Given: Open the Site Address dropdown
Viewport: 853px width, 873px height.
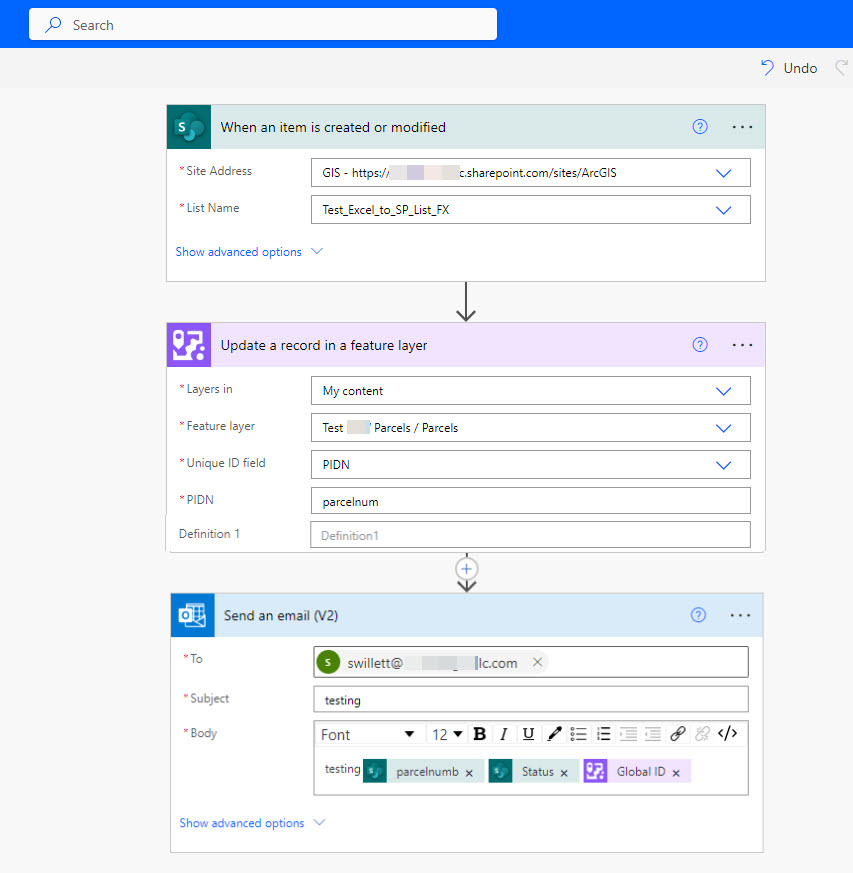Looking at the screenshot, I should [x=723, y=172].
